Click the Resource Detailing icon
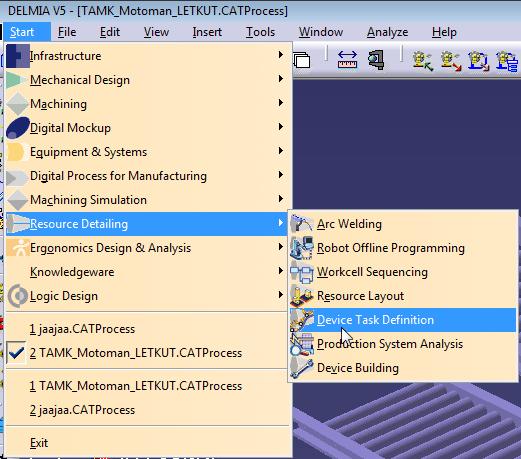The height and width of the screenshot is (459, 521). (x=18, y=224)
